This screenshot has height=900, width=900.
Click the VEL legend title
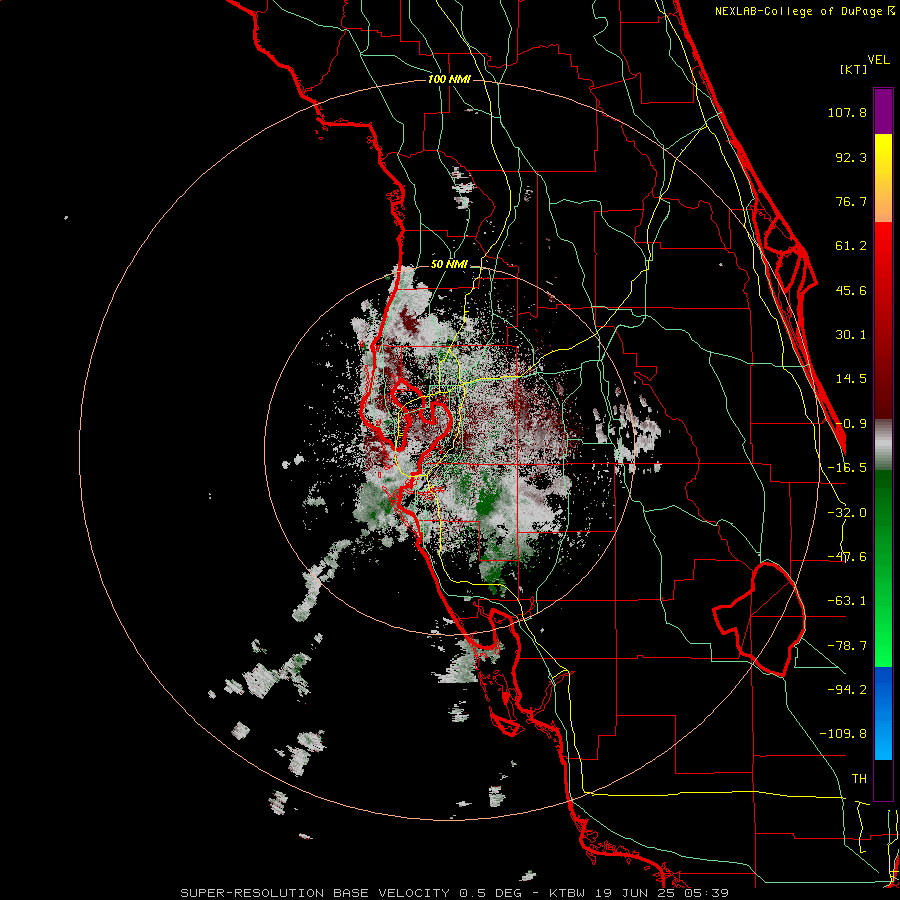879,60
